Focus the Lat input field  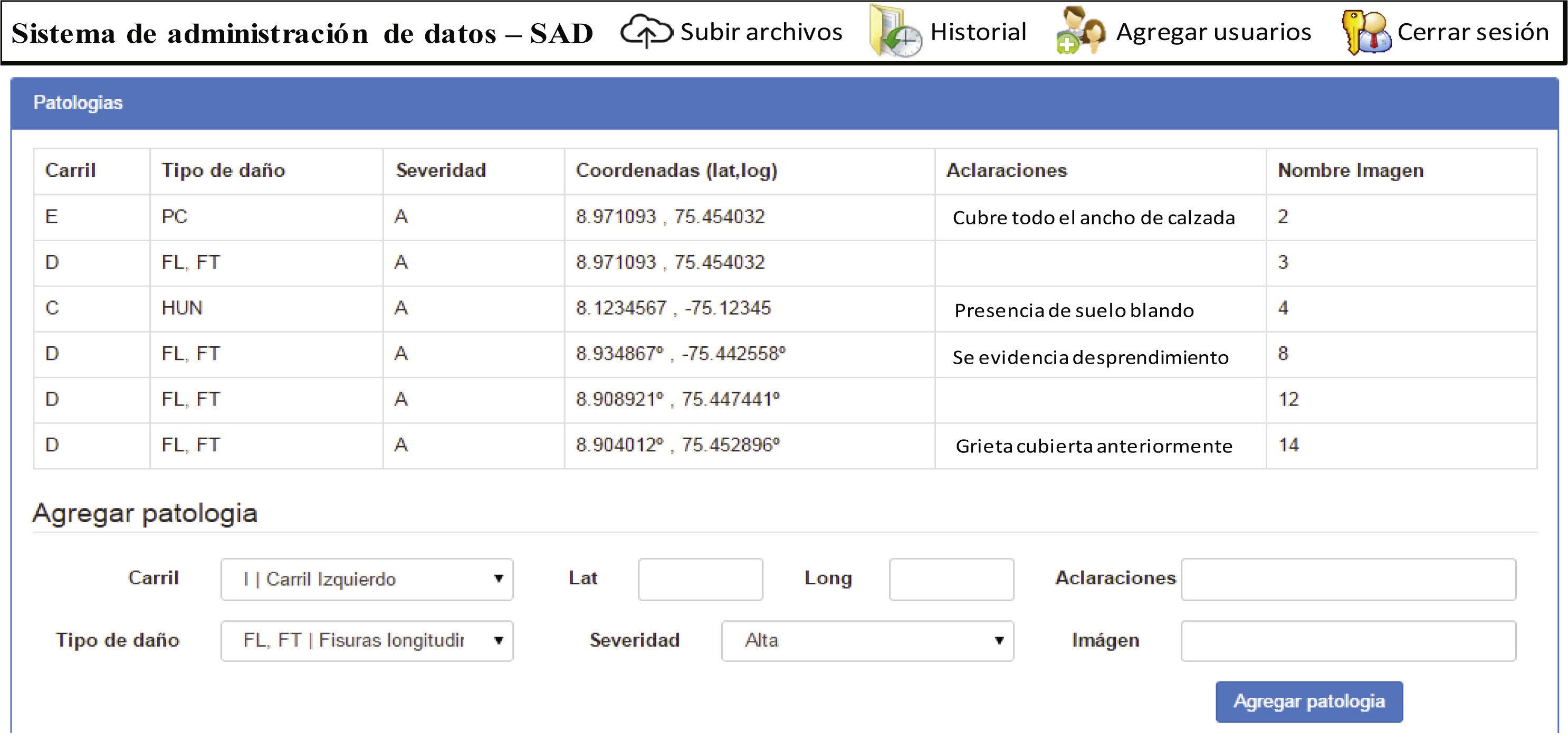(700, 579)
